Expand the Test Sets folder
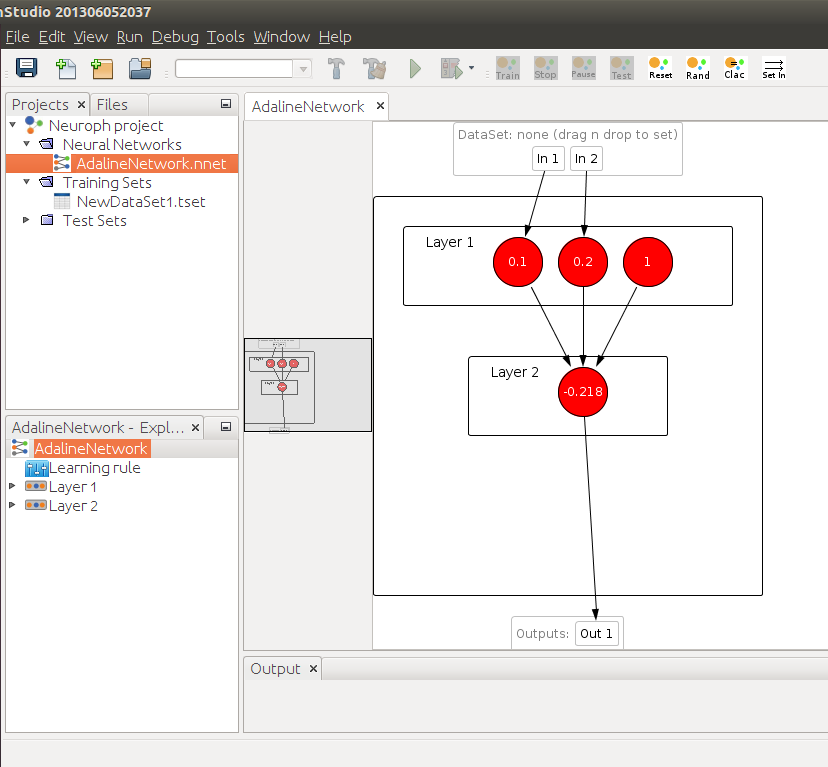 coord(27,220)
